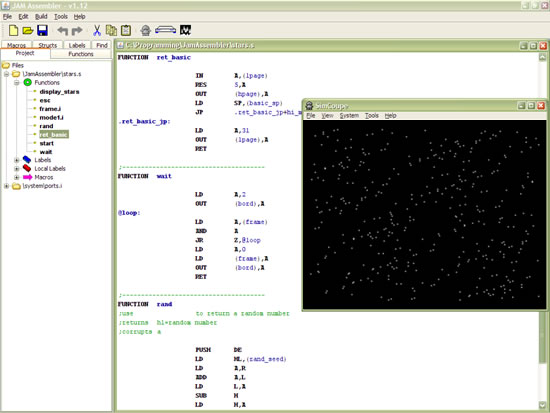Click the Paste clipboard icon
This screenshot has height=413, width=550.
coord(126,31)
